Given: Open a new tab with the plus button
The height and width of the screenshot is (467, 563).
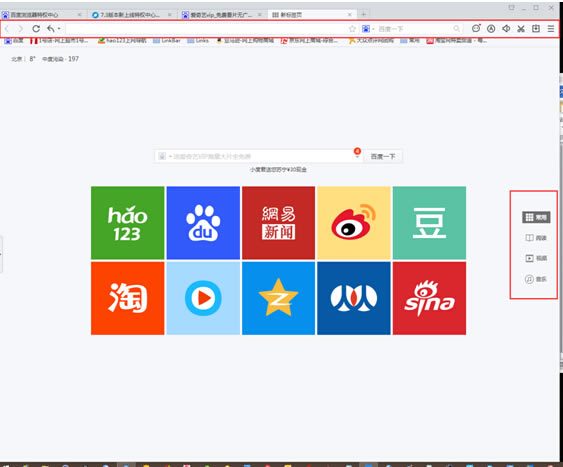Looking at the screenshot, I should click(x=363, y=14).
